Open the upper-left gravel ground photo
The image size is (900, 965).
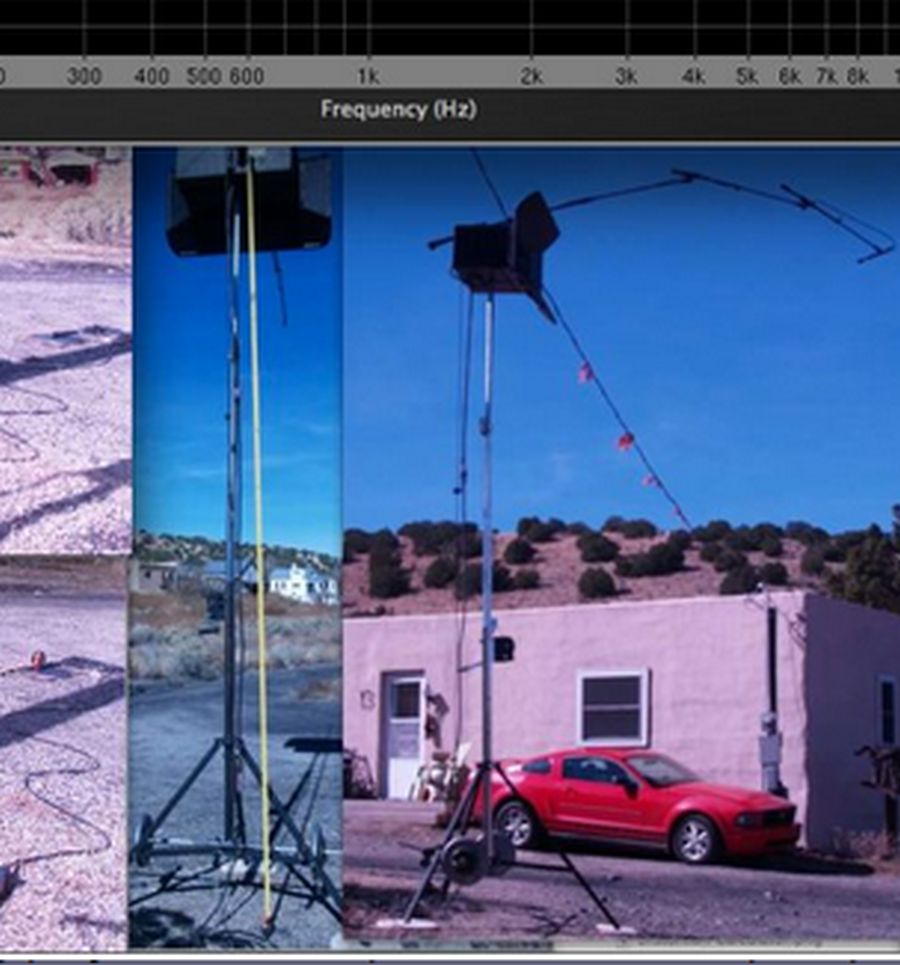(x=65, y=350)
